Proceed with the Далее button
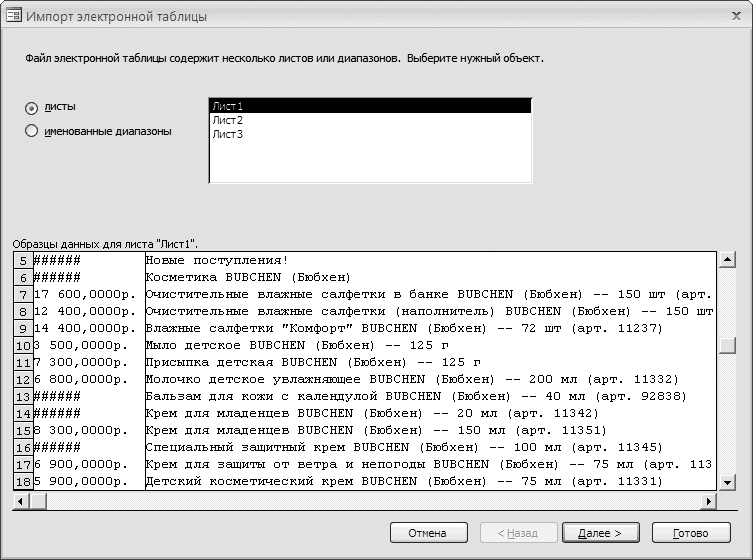753x560 pixels. tap(601, 533)
